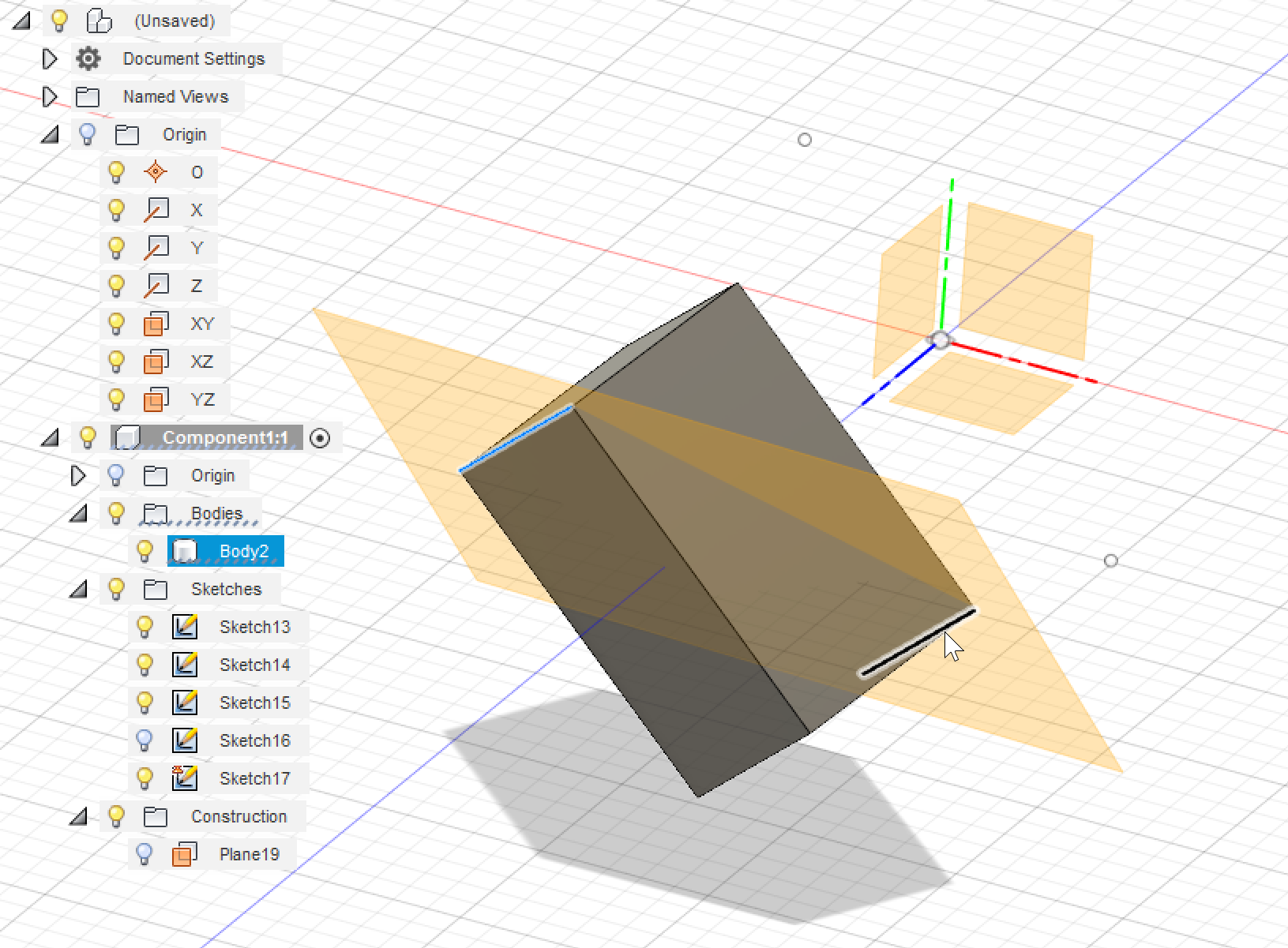Screen dimensions: 1288x948
Task: Expand the Document Settings node
Action: pyautogui.click(x=50, y=58)
